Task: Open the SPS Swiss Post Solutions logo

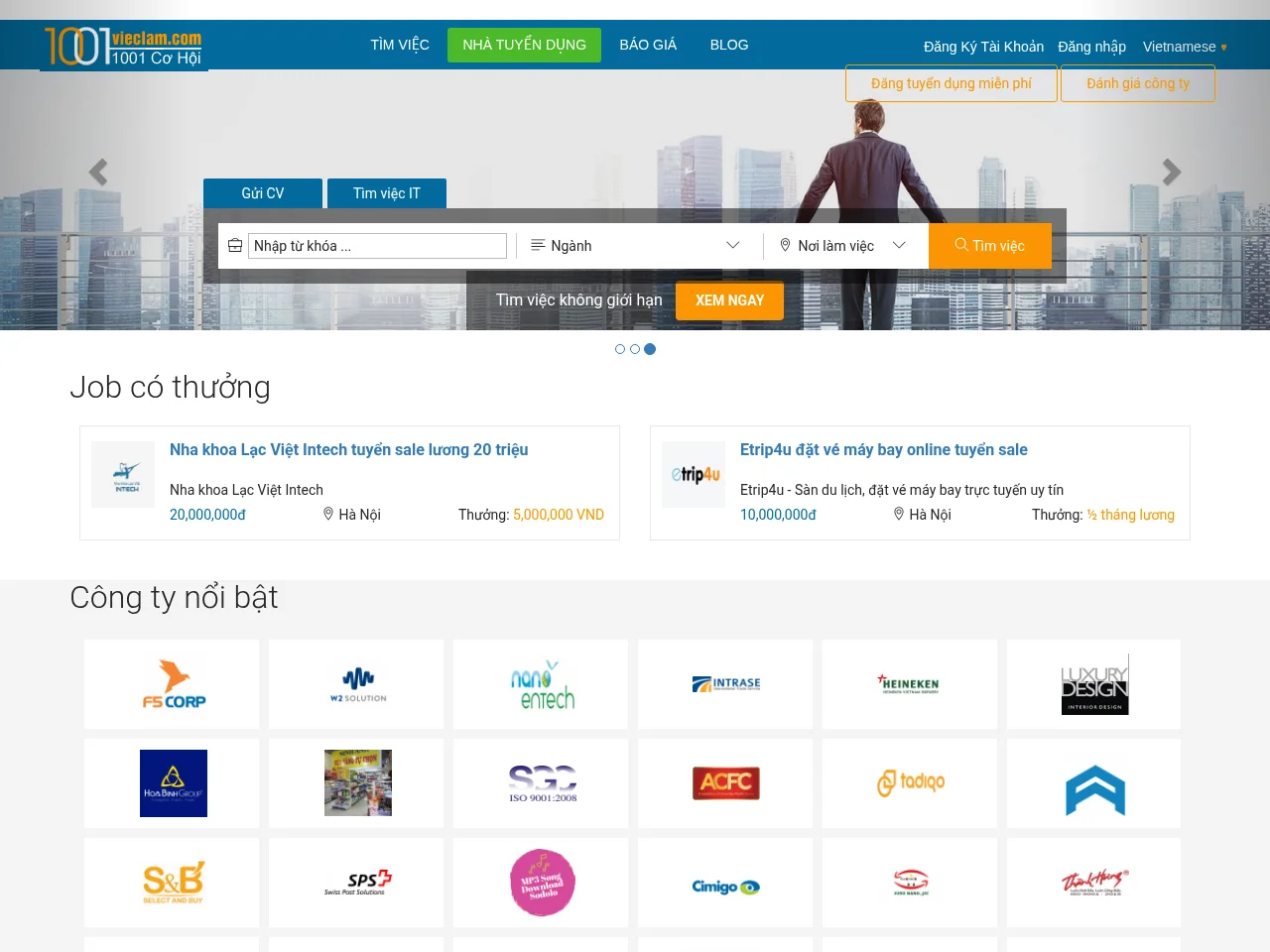Action: 356,883
